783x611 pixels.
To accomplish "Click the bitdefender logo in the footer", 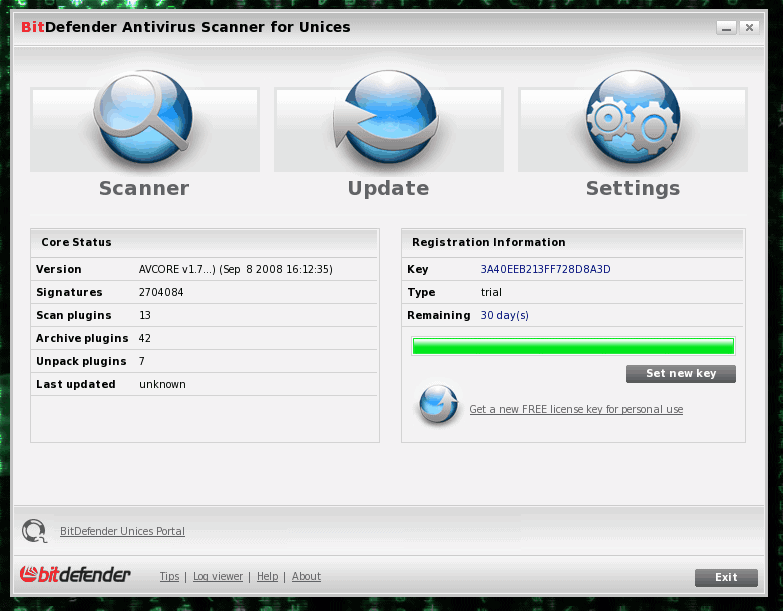I will (x=76, y=575).
